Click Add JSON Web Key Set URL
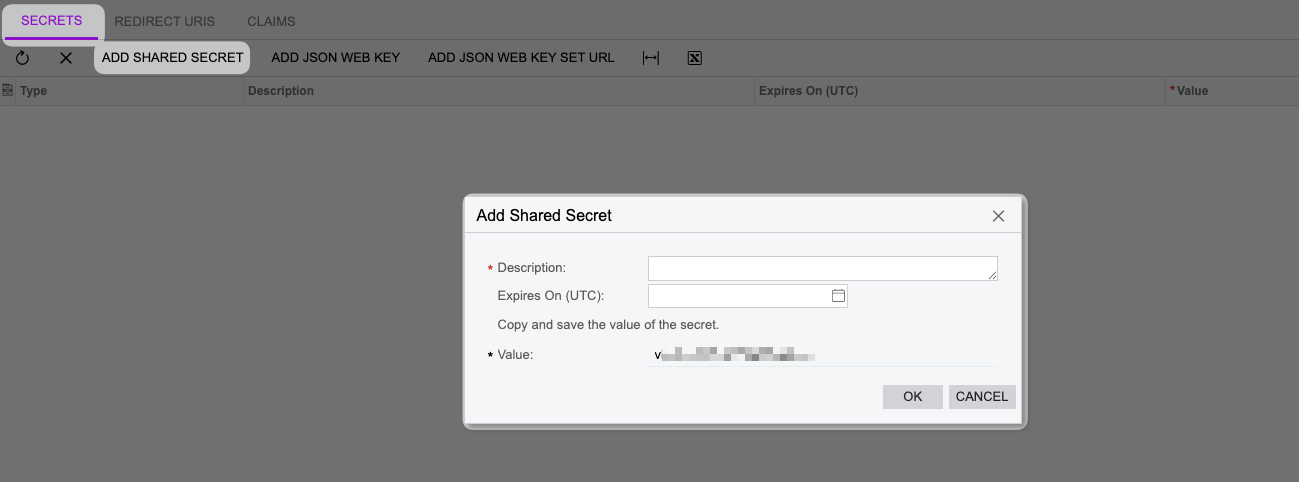1299x482 pixels. tap(521, 58)
